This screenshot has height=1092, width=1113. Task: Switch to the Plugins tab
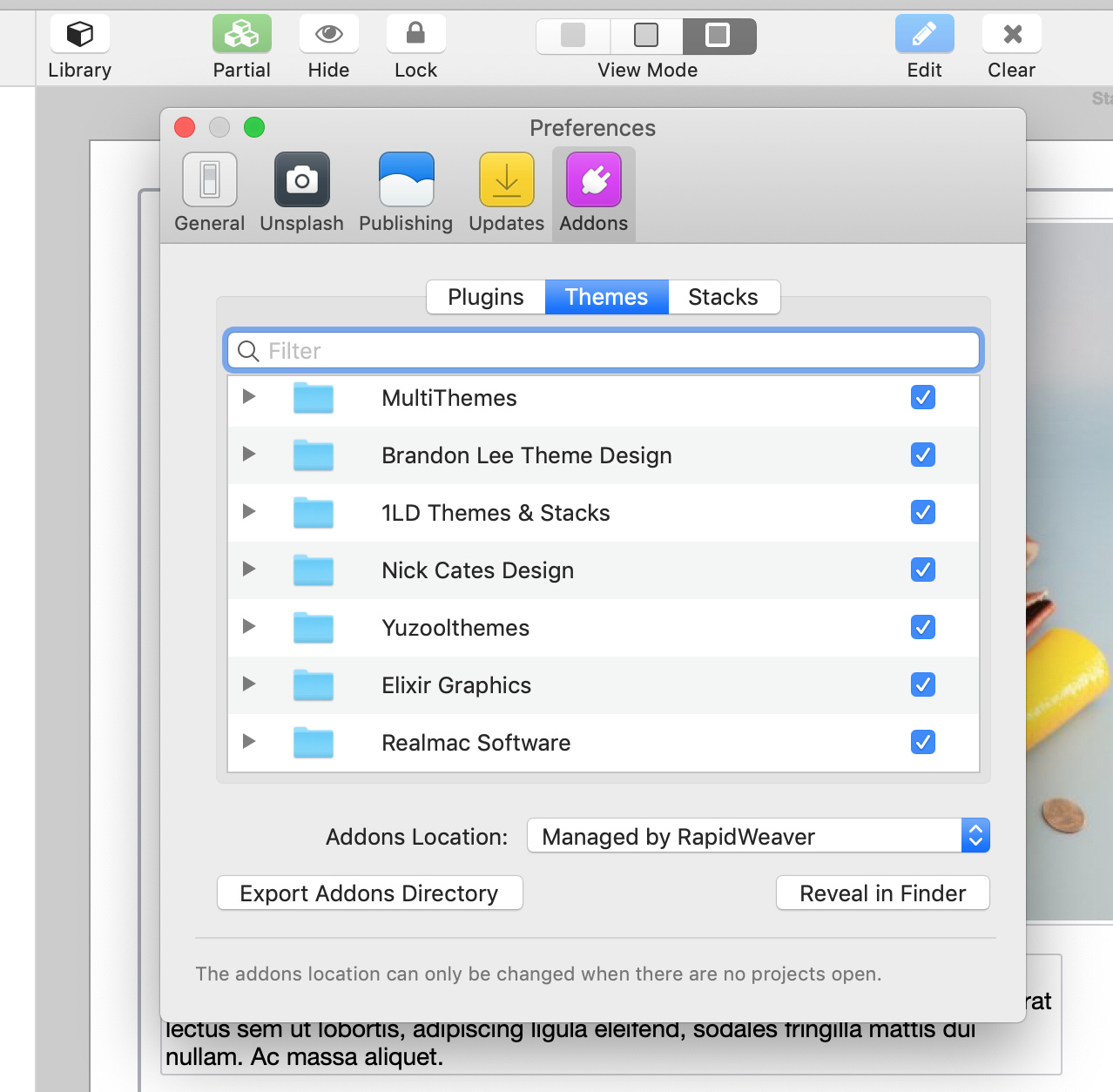[x=486, y=297]
